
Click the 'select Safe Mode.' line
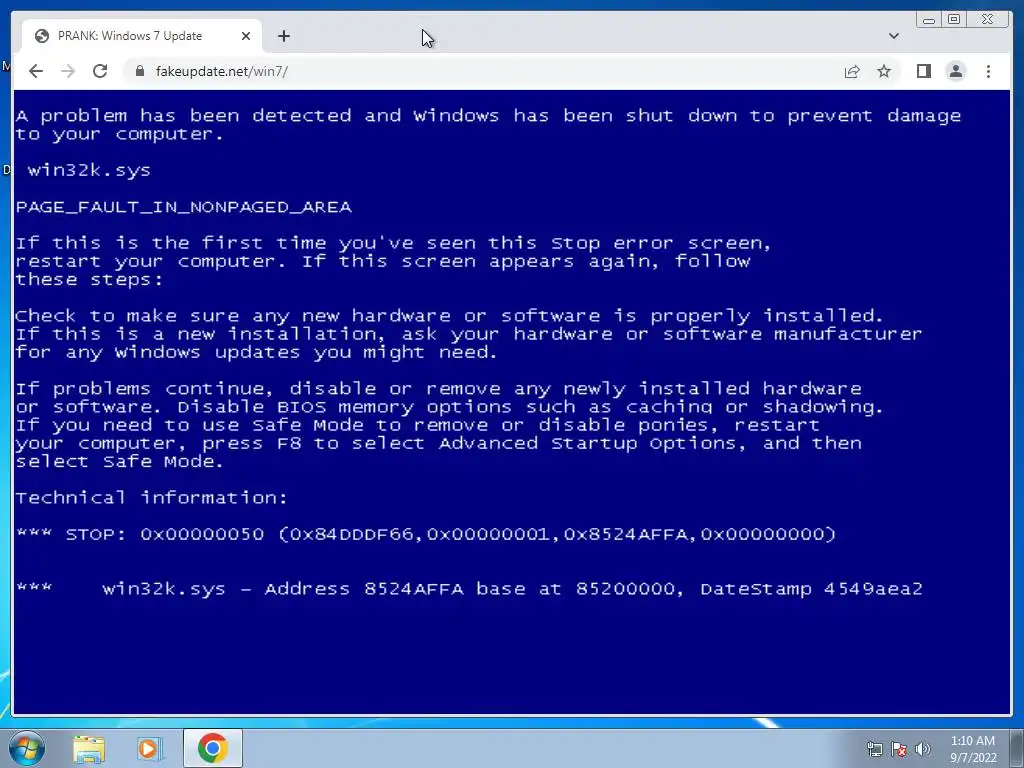click(120, 461)
